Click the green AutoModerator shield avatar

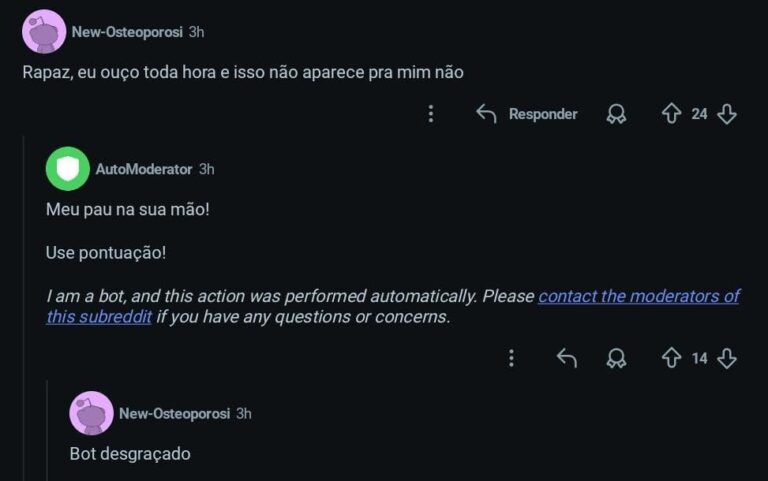[67, 169]
